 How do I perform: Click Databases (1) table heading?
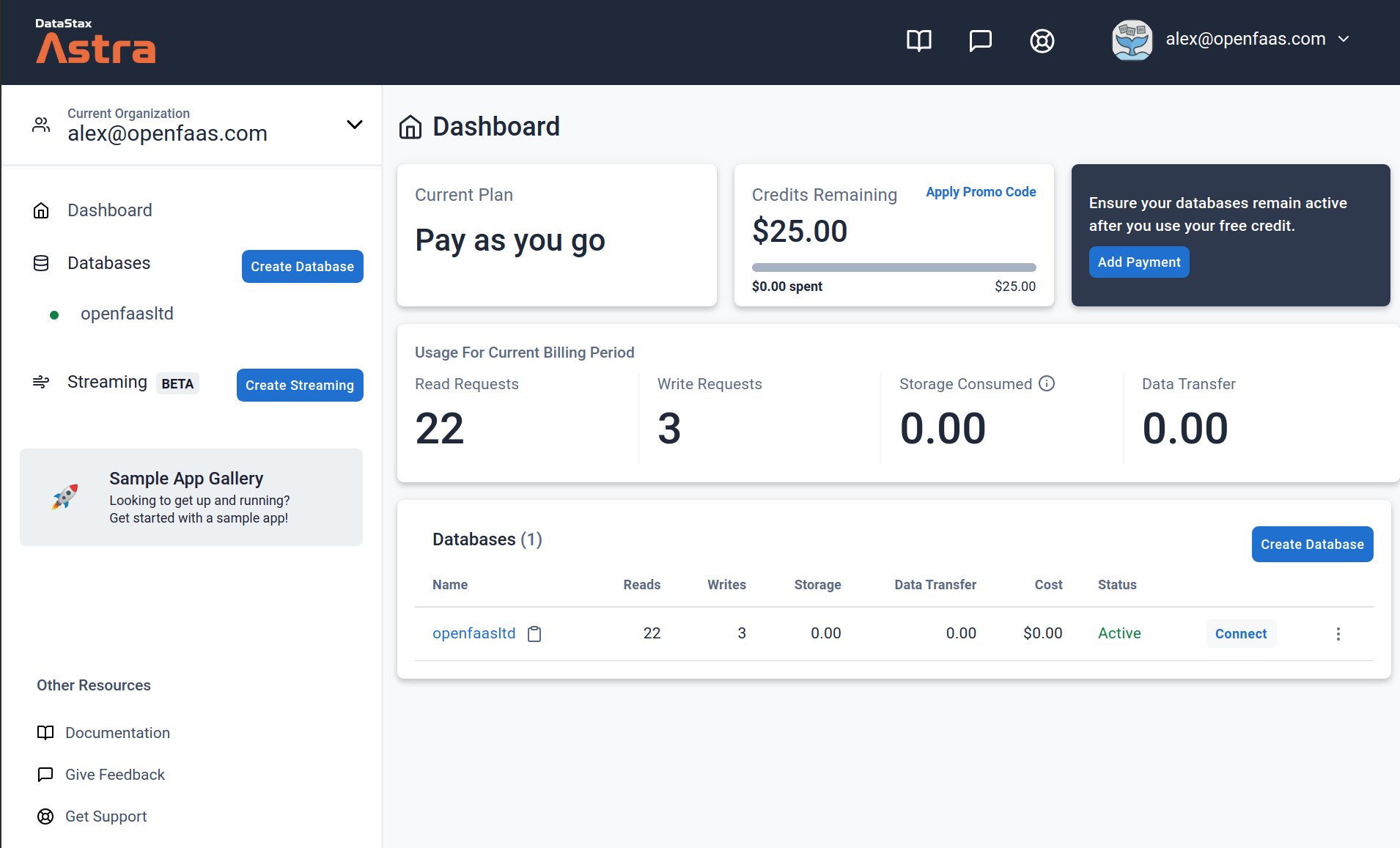487,539
